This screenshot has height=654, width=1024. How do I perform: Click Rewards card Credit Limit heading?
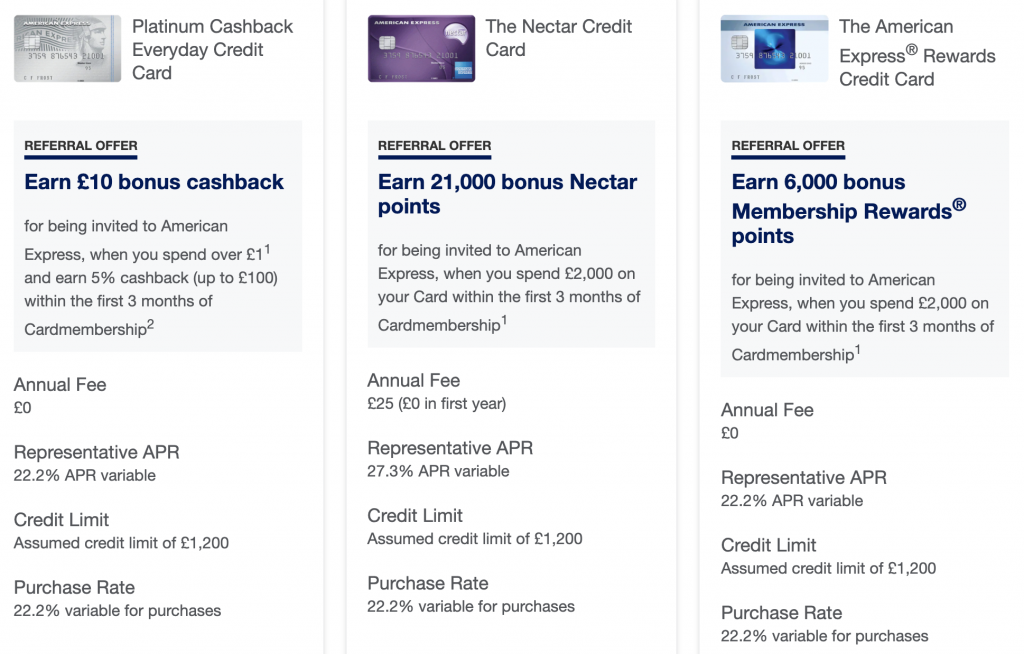pyautogui.click(x=769, y=545)
